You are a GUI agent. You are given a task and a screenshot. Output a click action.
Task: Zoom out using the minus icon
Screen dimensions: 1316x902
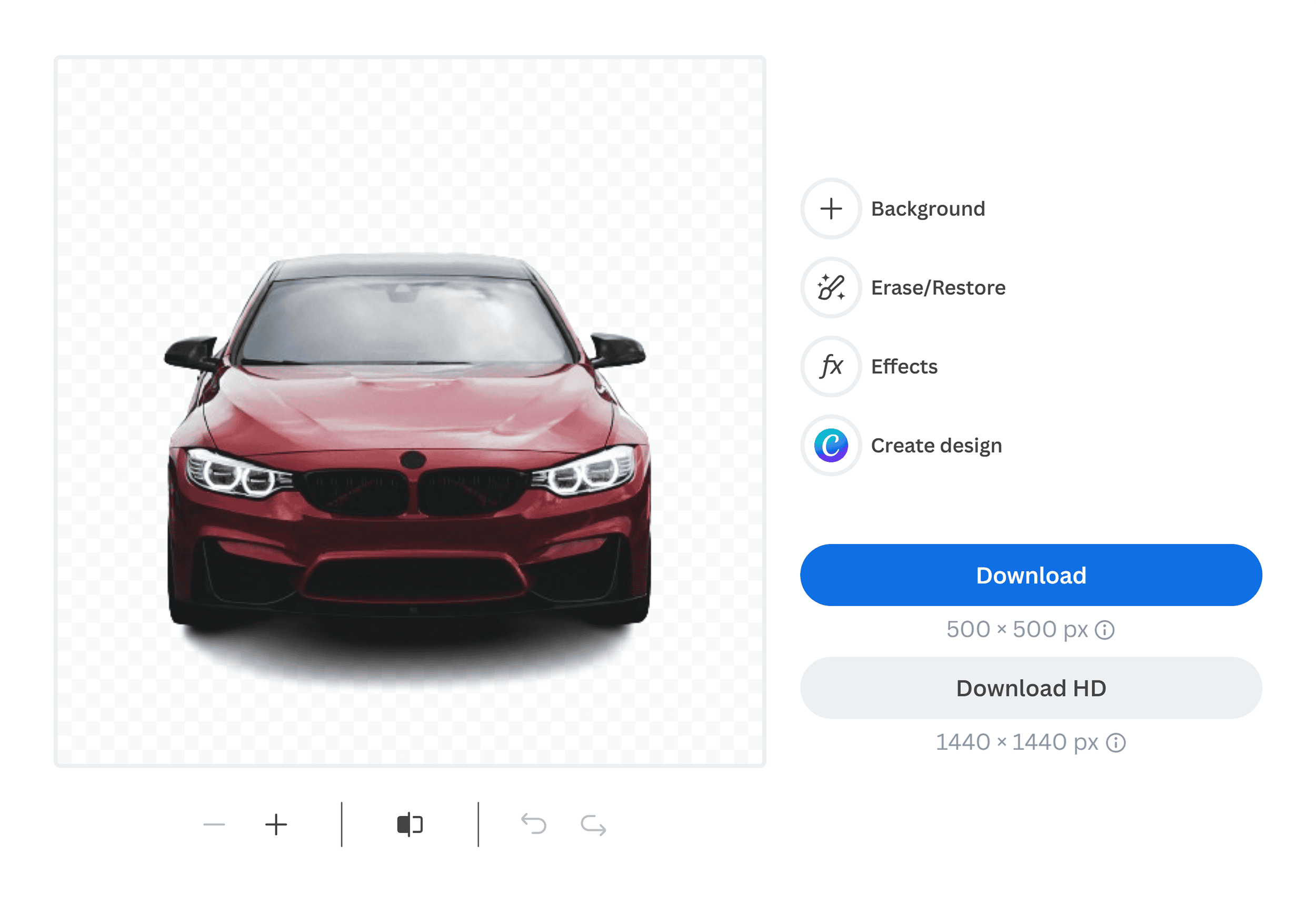pos(214,825)
